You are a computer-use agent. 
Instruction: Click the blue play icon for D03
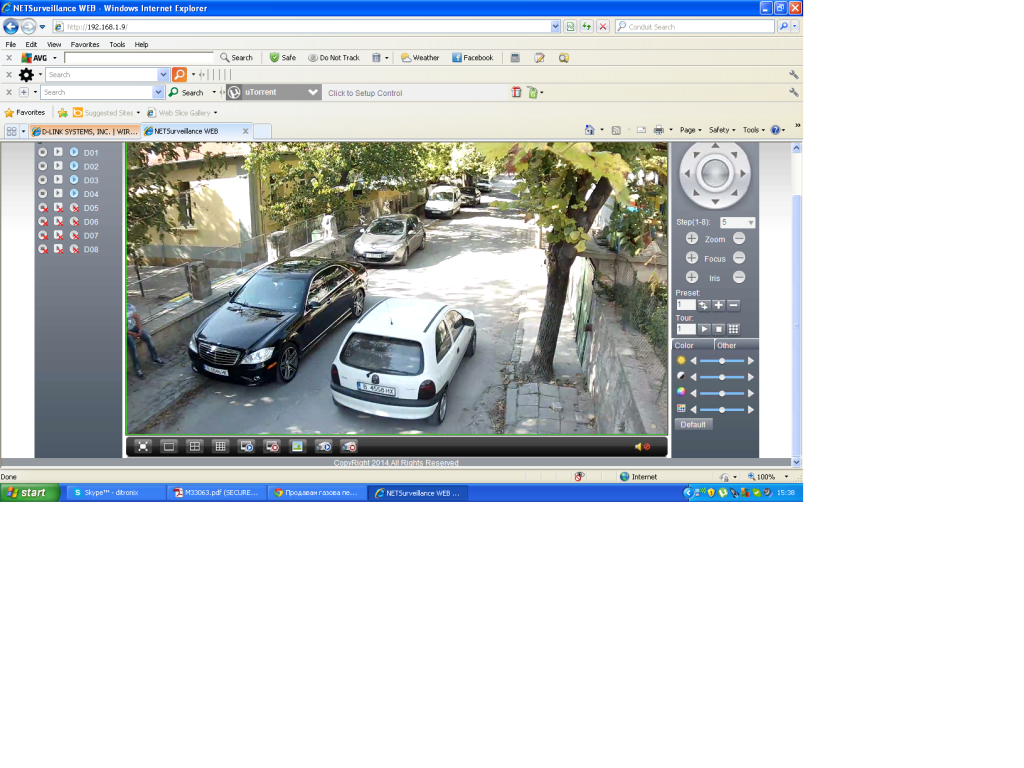(74, 180)
